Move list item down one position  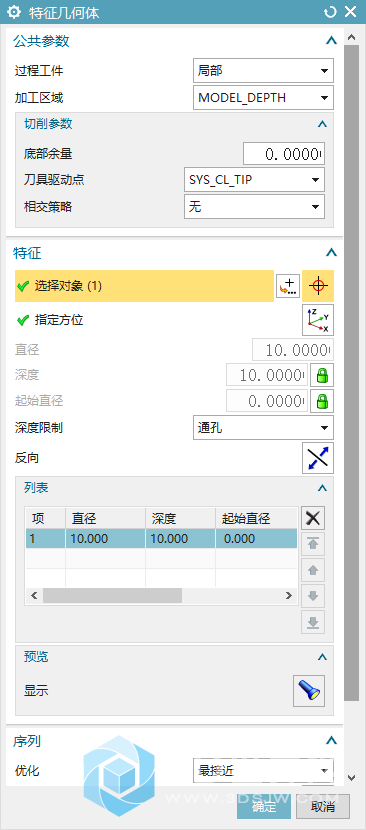pyautogui.click(x=313, y=596)
